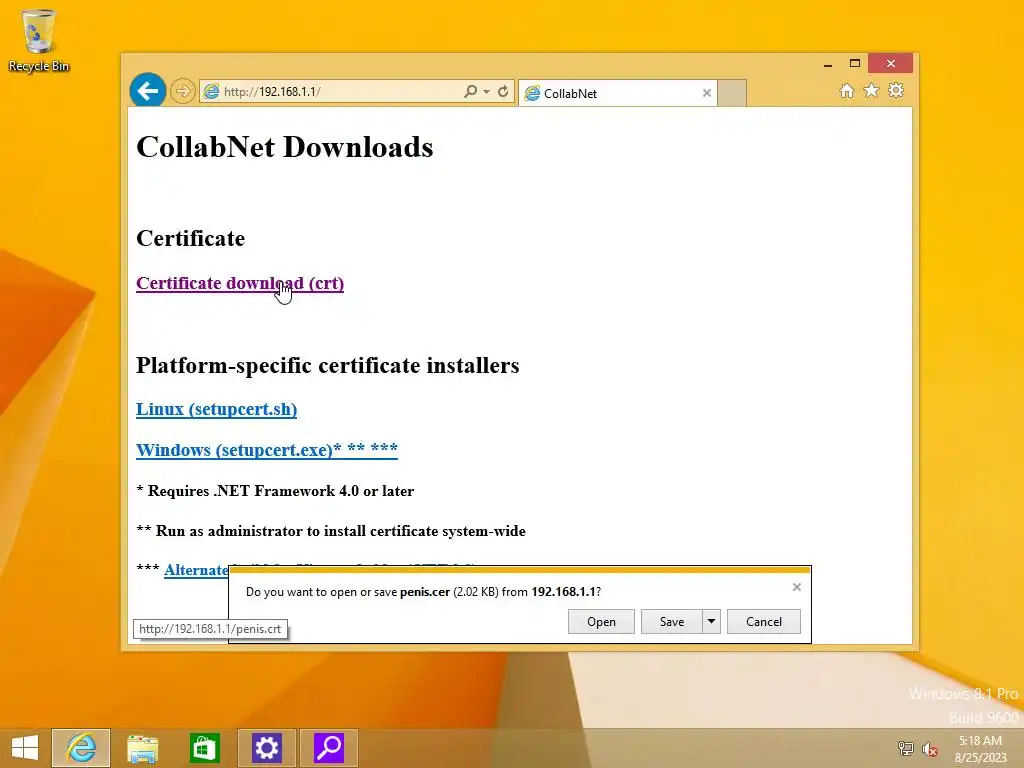
Task: Cancel the penis.cer download prompt
Action: click(x=763, y=622)
